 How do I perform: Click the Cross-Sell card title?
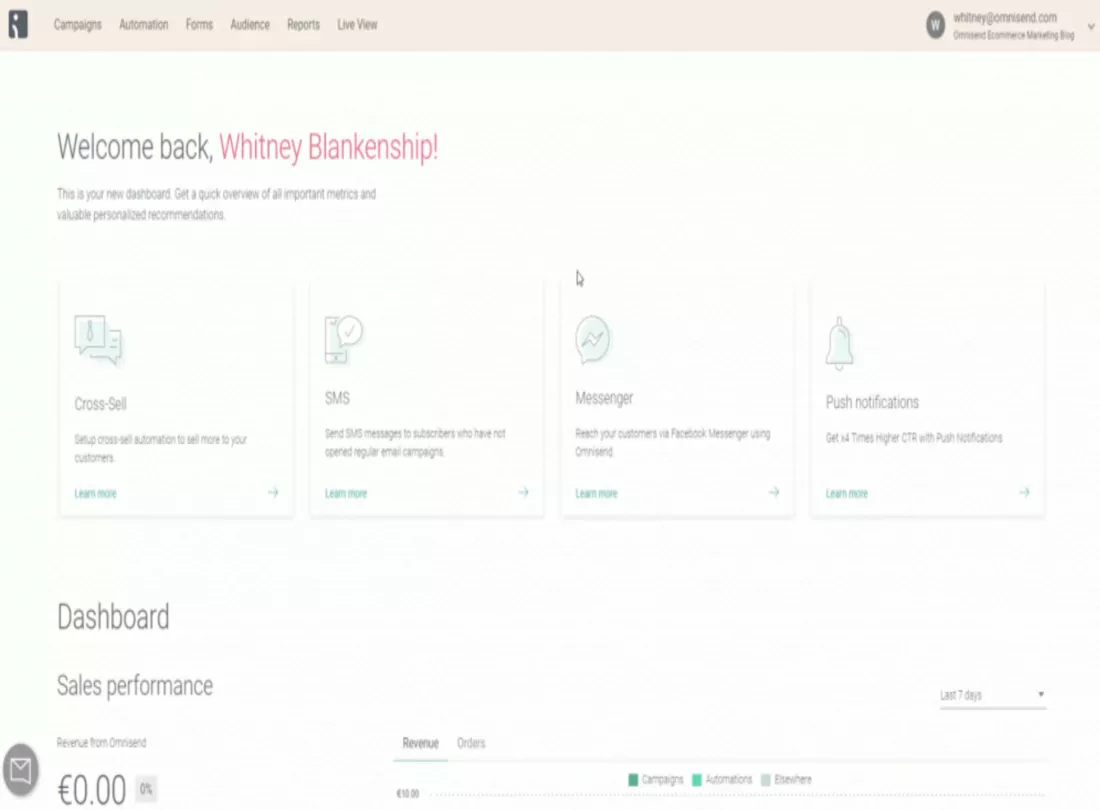coord(100,404)
